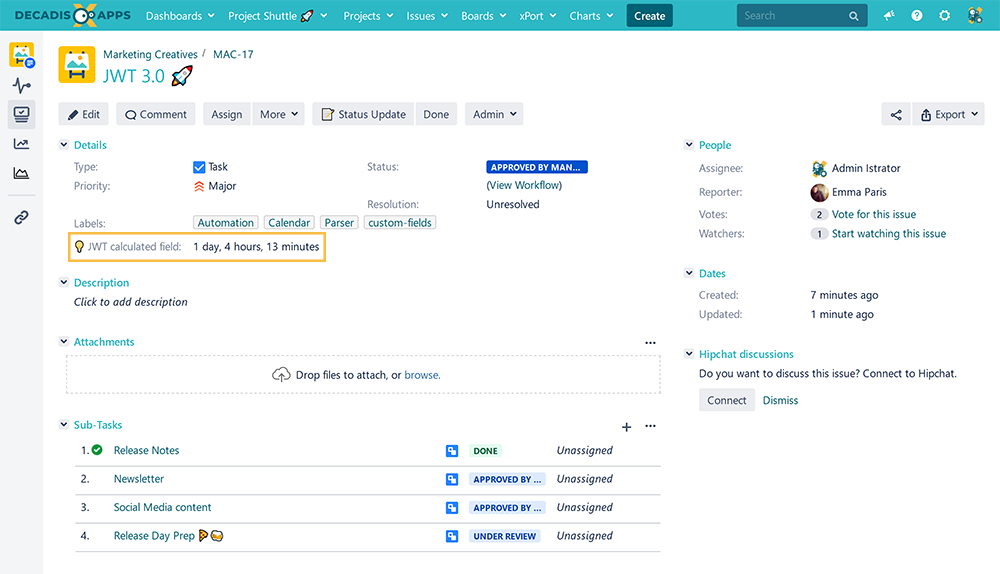
Task: Open the Export dropdown
Action: pyautogui.click(x=949, y=114)
